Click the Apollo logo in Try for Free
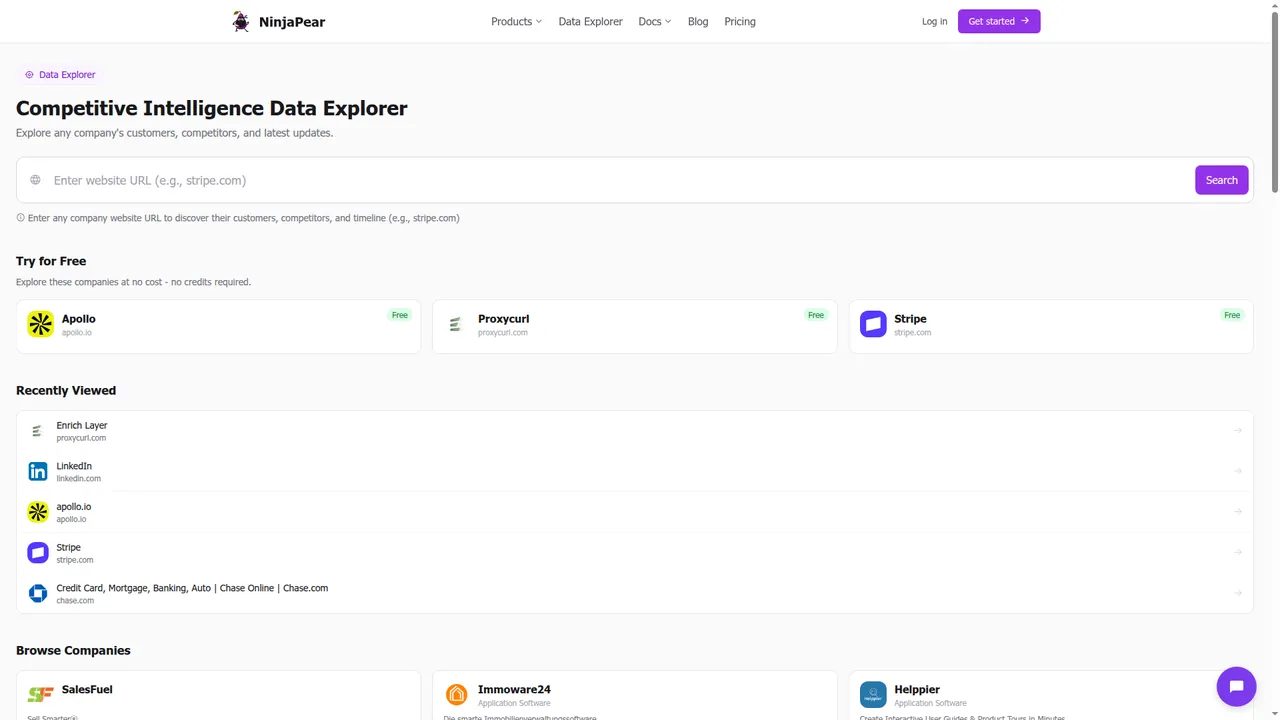Screen dimensions: 1280x720 click(x=40, y=324)
